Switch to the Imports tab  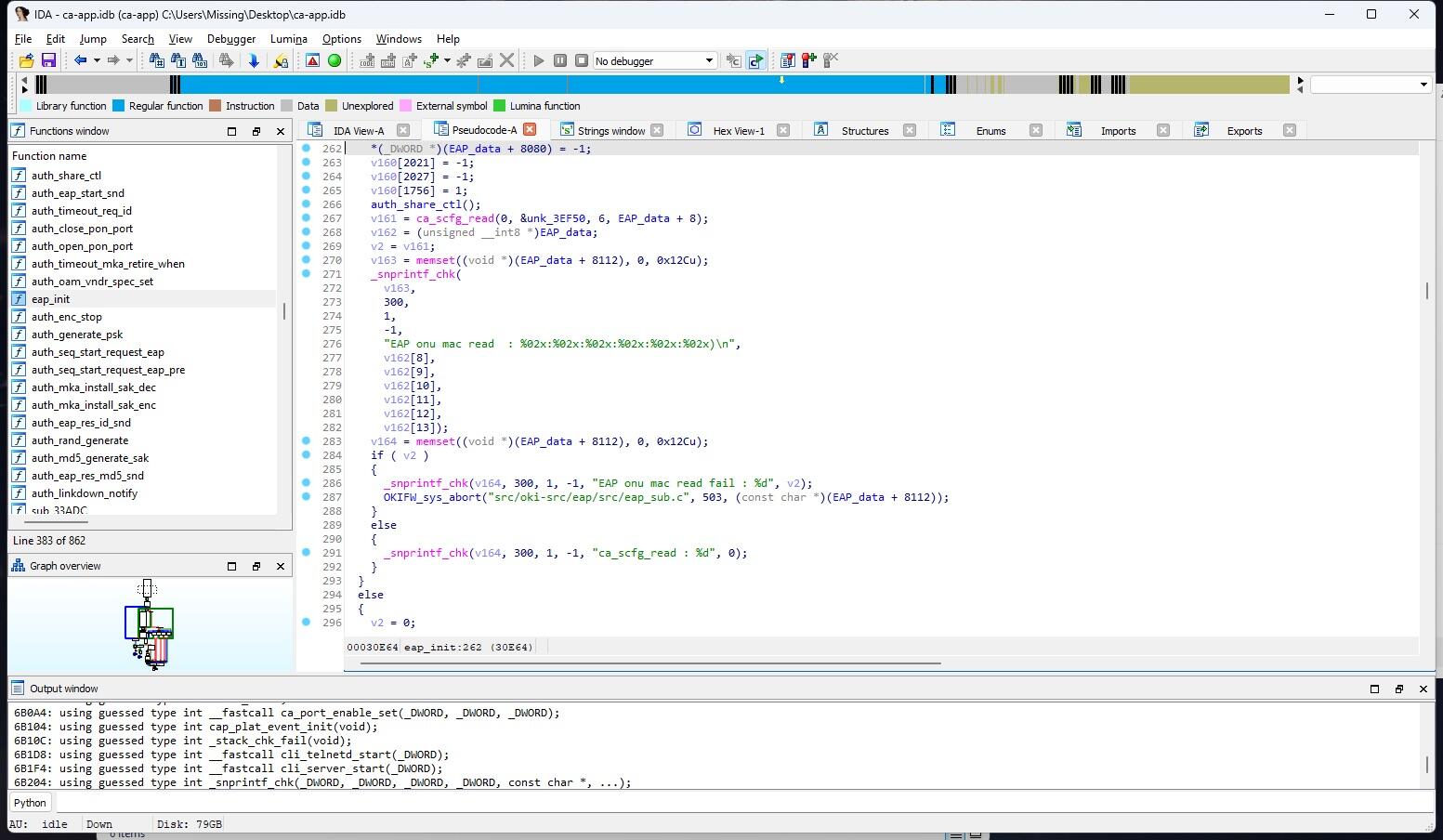[1118, 131]
